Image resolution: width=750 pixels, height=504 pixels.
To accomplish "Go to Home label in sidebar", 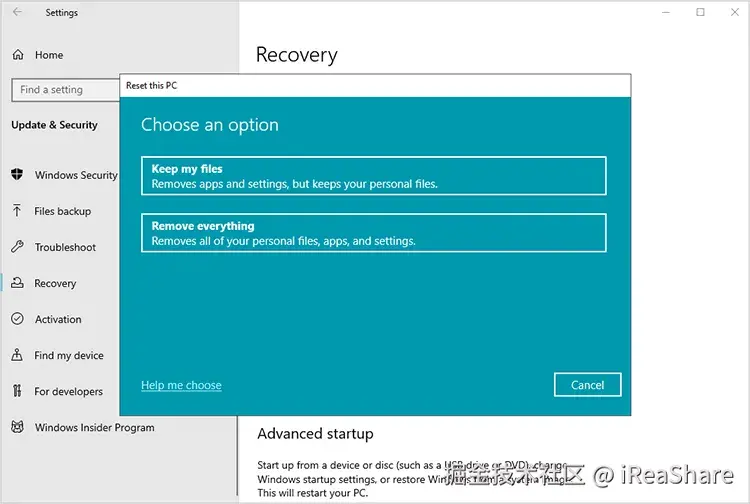I will pos(49,55).
